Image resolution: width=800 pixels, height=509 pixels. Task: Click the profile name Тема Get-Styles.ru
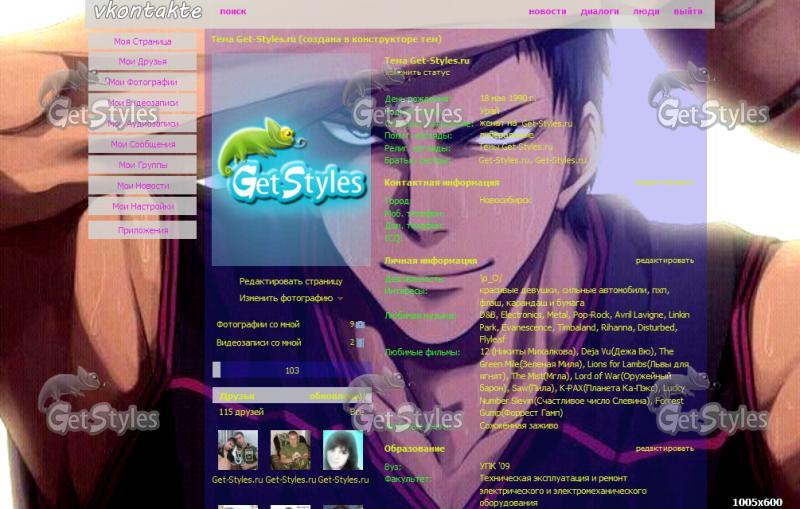(427, 60)
